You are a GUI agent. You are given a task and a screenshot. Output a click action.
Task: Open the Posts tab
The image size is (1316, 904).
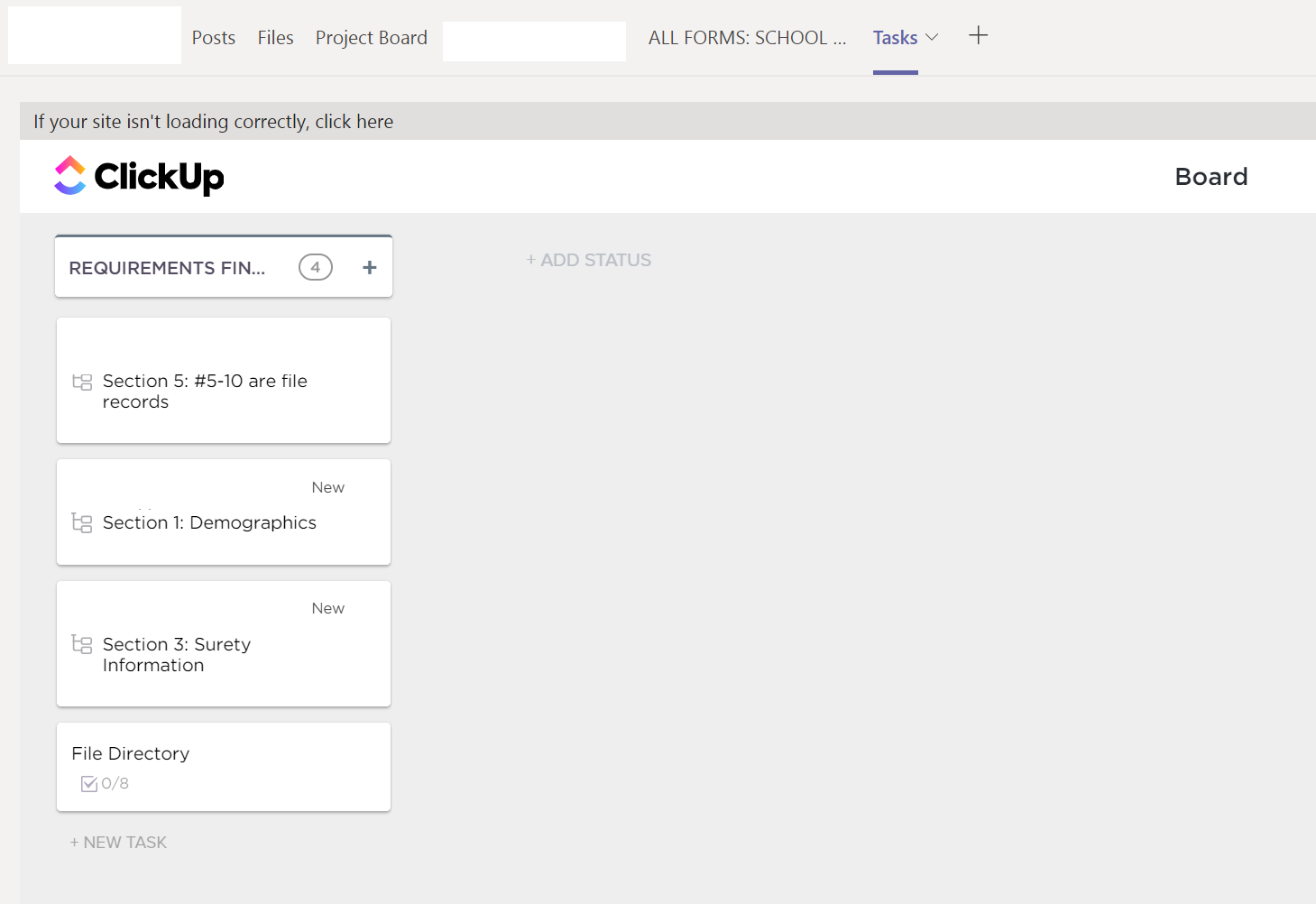pos(213,38)
